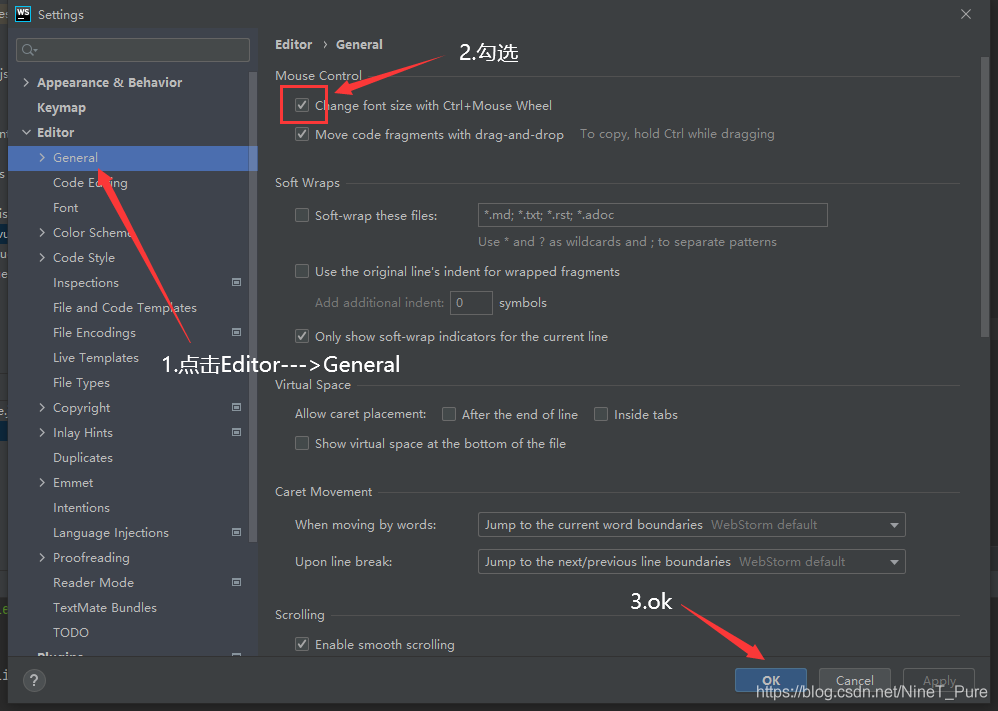Image resolution: width=998 pixels, height=711 pixels.
Task: Expand Code Style node
Action: coord(42,257)
